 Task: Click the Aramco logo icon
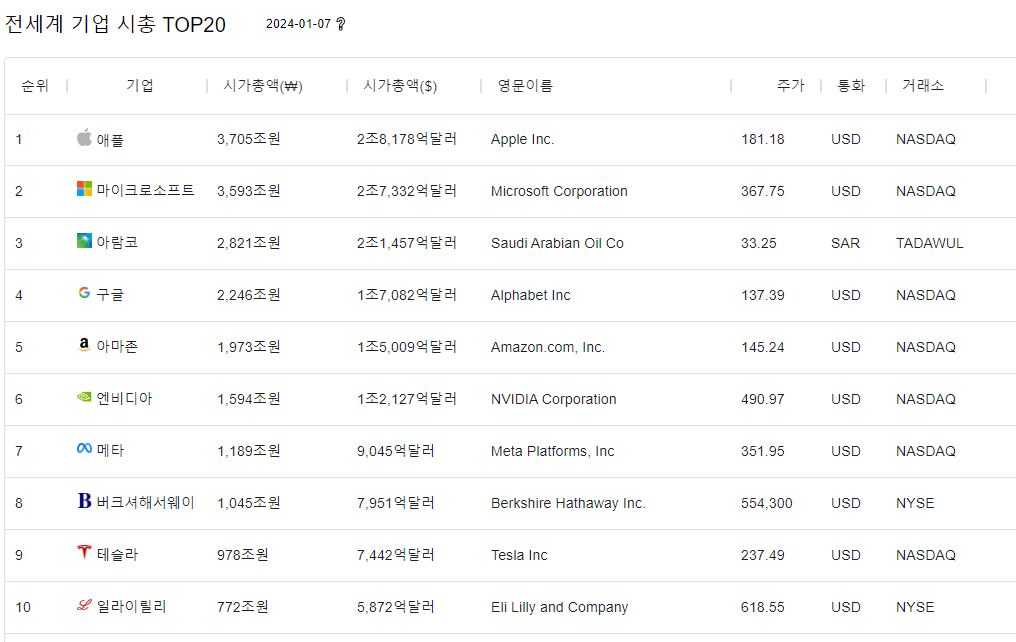pyautogui.click(x=84, y=240)
